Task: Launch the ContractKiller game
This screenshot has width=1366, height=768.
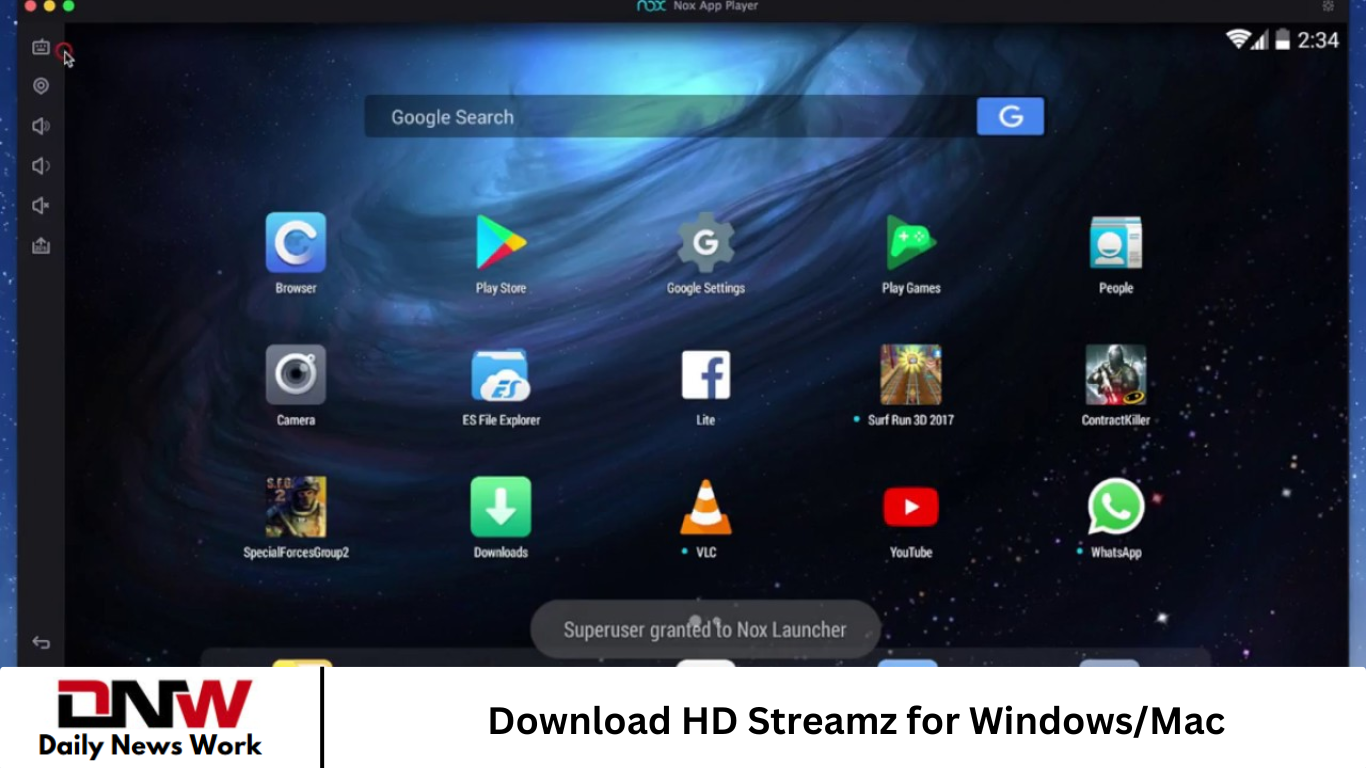Action: [x=1116, y=375]
